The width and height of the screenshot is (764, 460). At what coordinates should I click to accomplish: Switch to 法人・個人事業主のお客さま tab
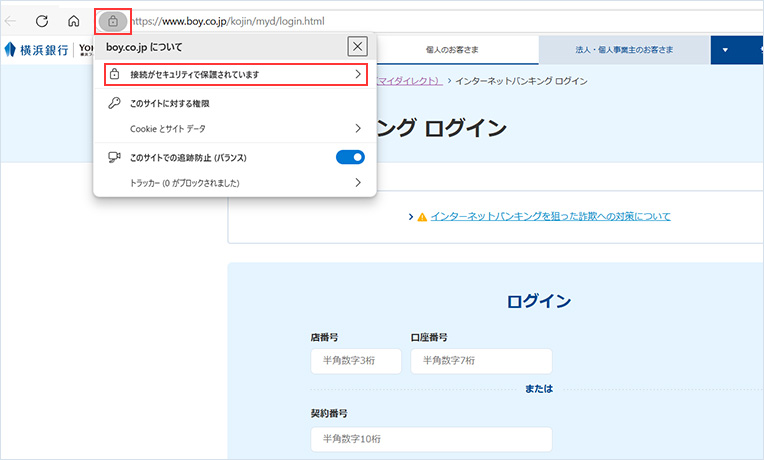point(624,48)
